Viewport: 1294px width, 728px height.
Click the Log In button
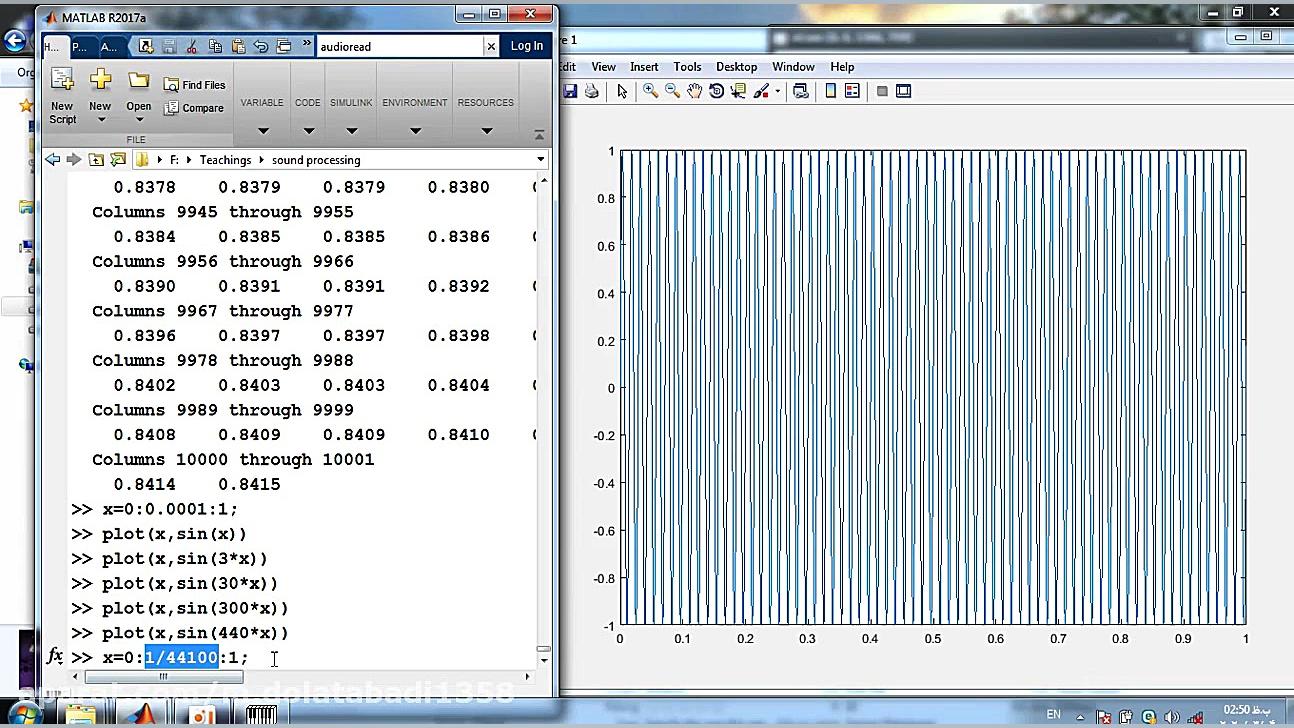pyautogui.click(x=527, y=46)
